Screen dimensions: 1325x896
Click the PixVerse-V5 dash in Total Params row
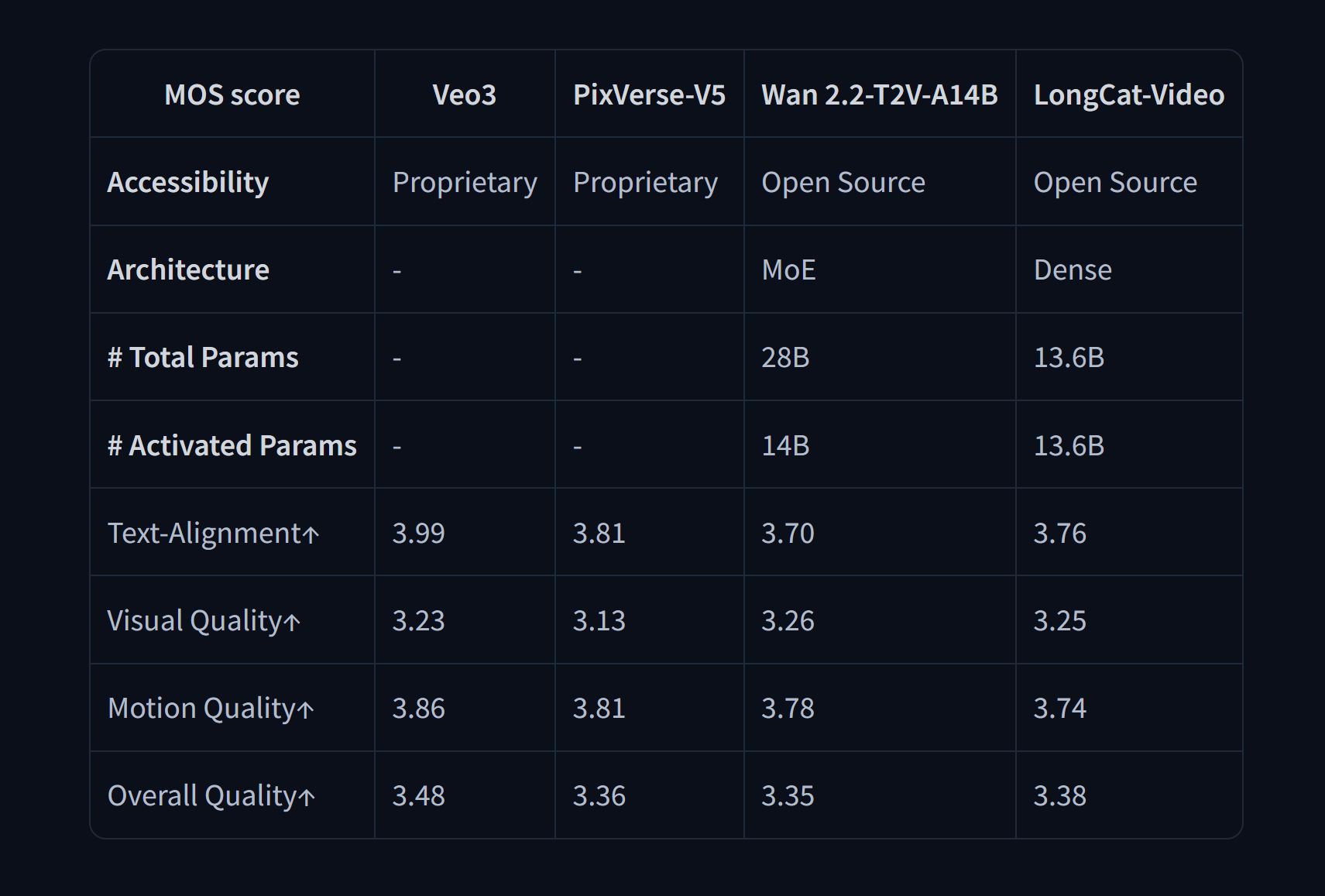[578, 359]
